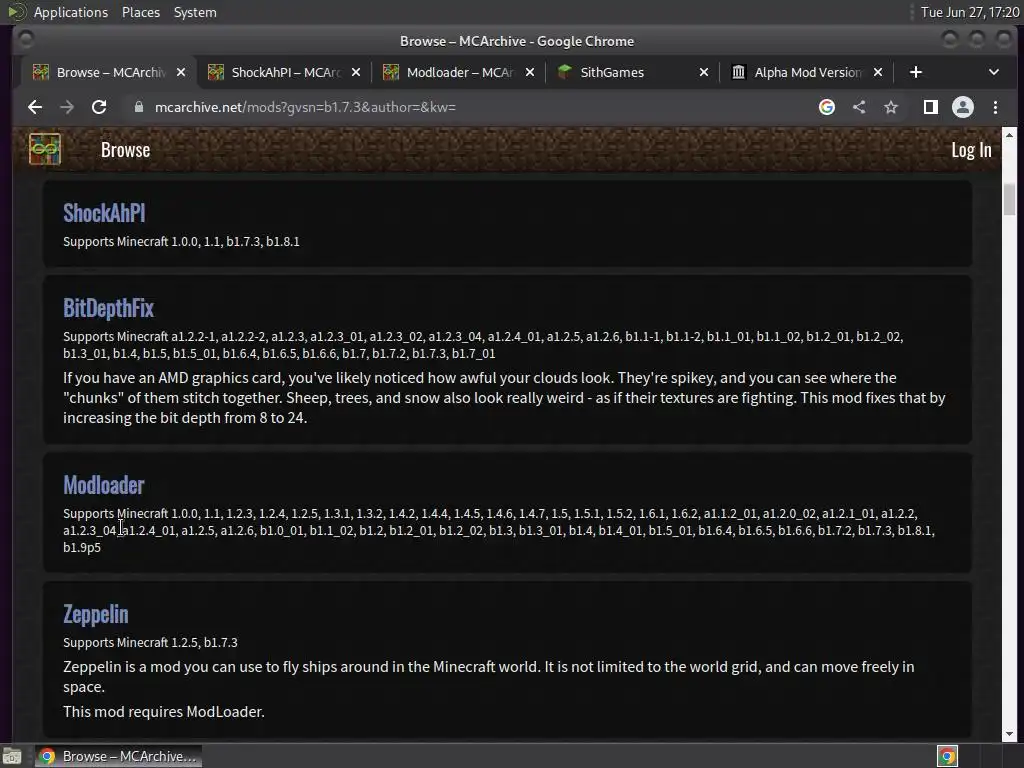Click the text 'Supports Minecraft 1.2.5, b1.7.3'
The height and width of the screenshot is (768, 1024).
(150, 643)
